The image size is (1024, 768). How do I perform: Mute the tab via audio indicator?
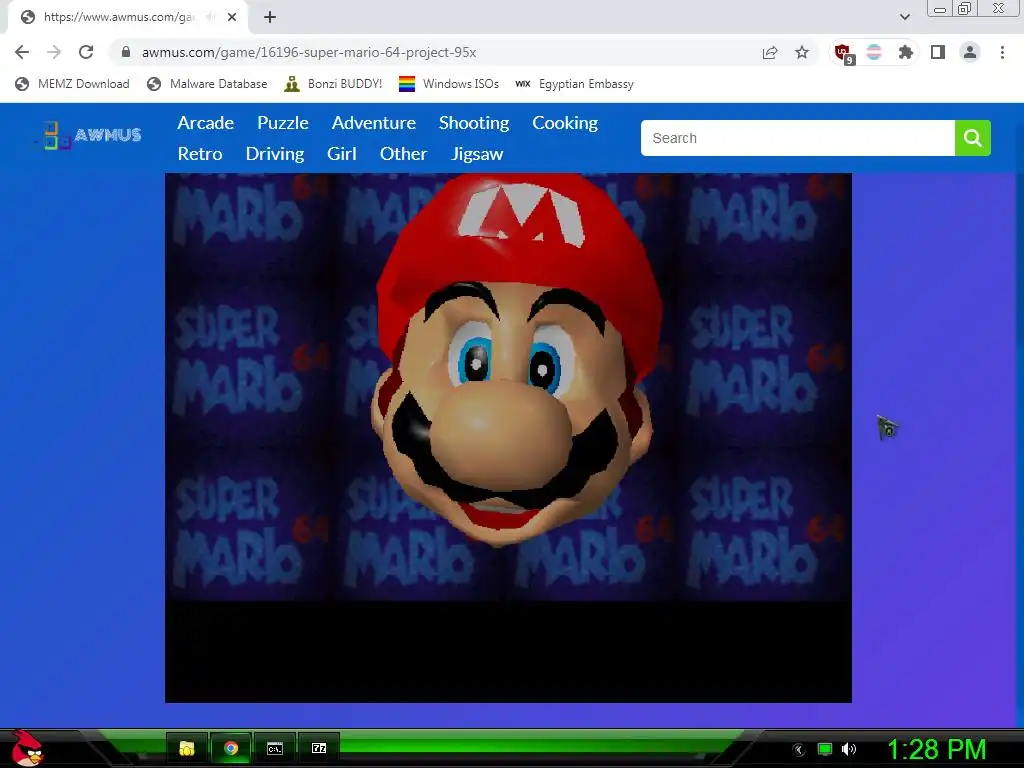(x=210, y=17)
